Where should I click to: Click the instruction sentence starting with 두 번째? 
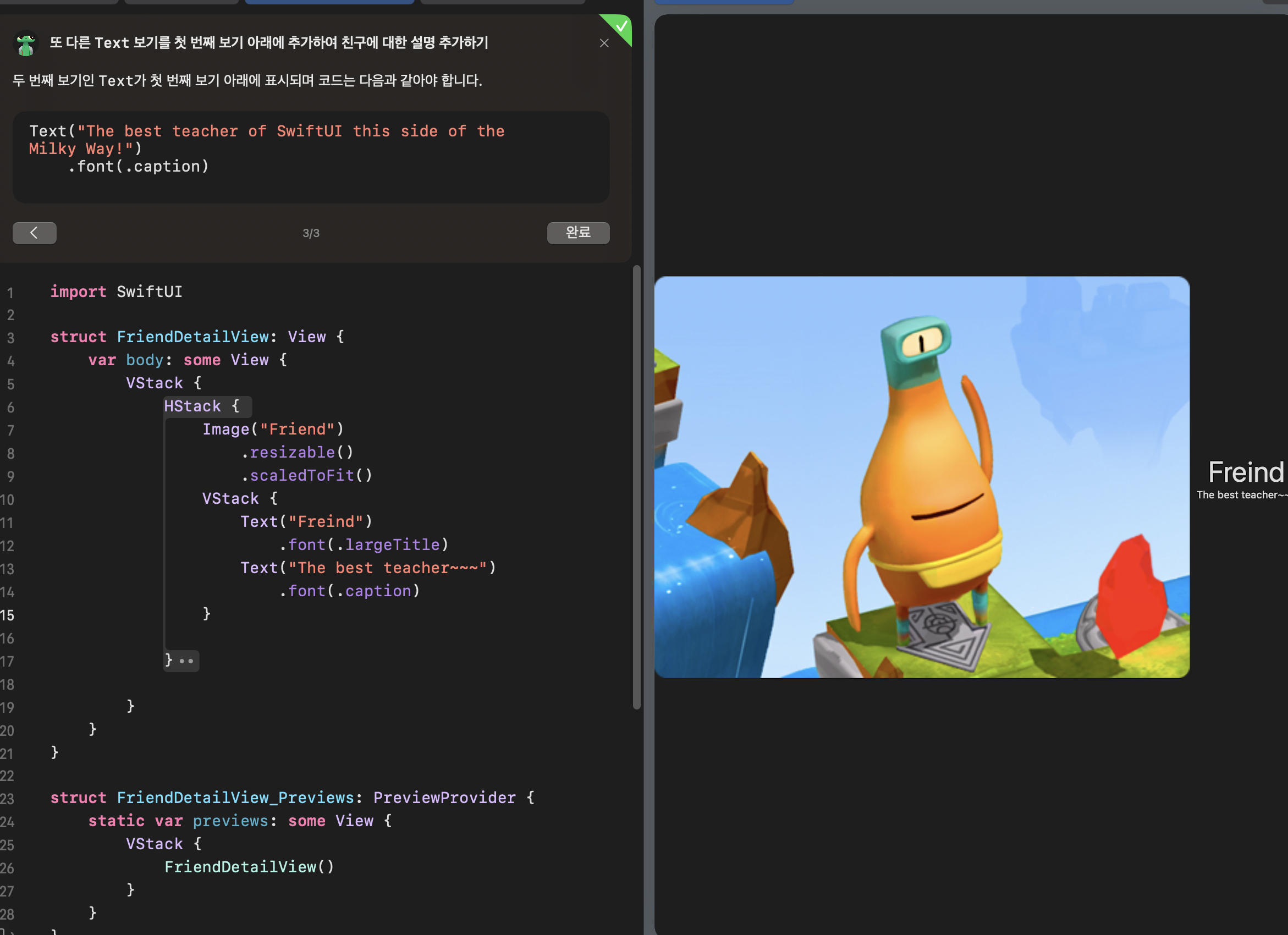pos(247,80)
